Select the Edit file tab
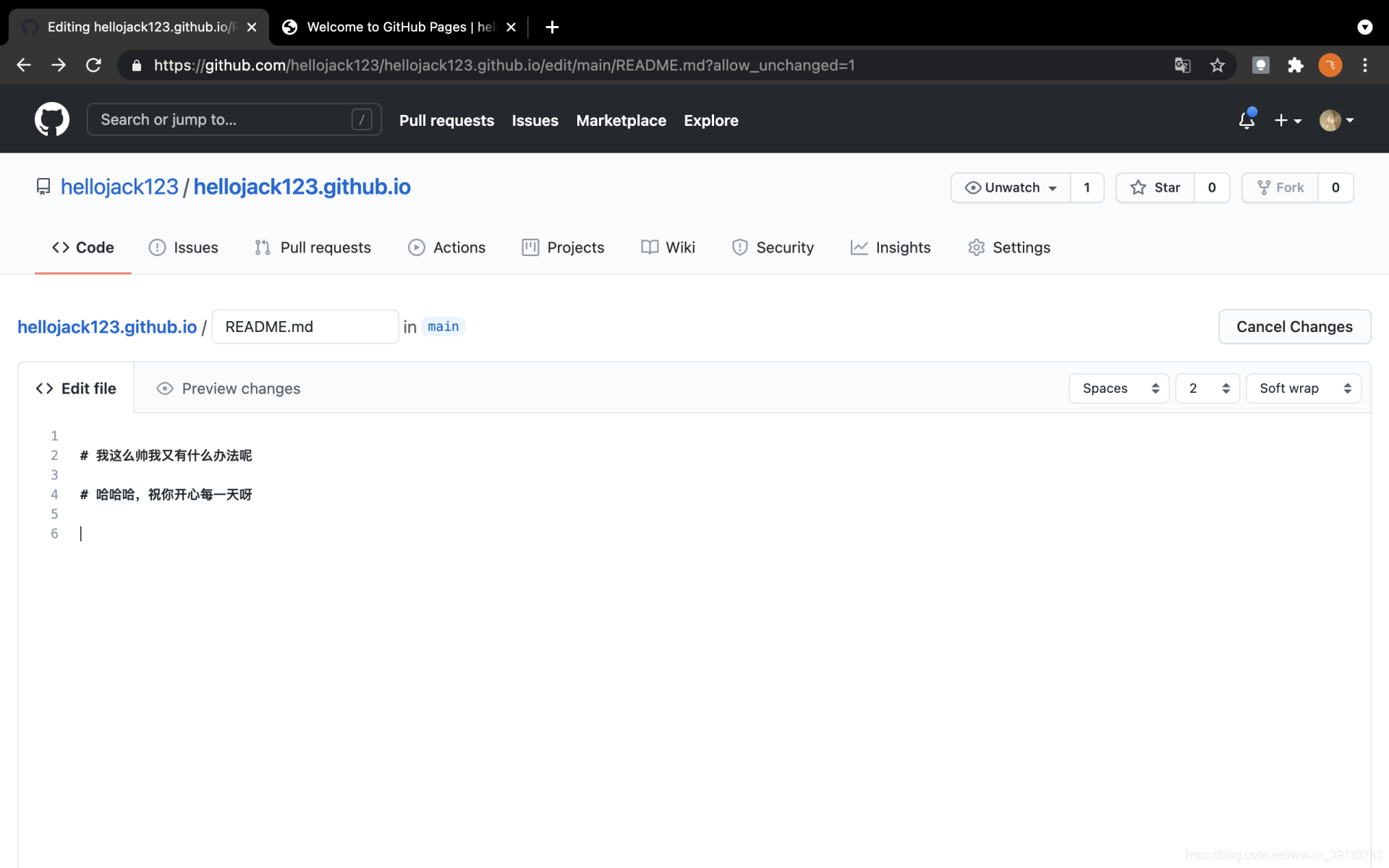 (x=76, y=388)
